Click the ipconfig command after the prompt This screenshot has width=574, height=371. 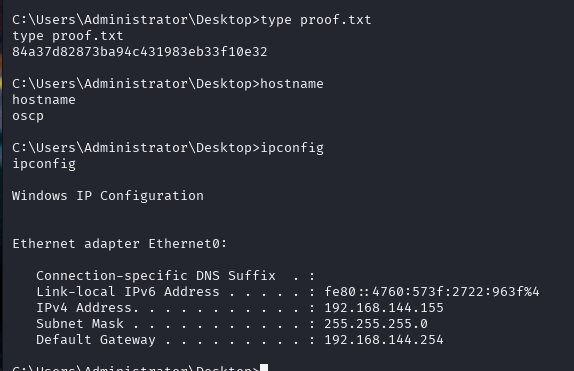[292, 148]
